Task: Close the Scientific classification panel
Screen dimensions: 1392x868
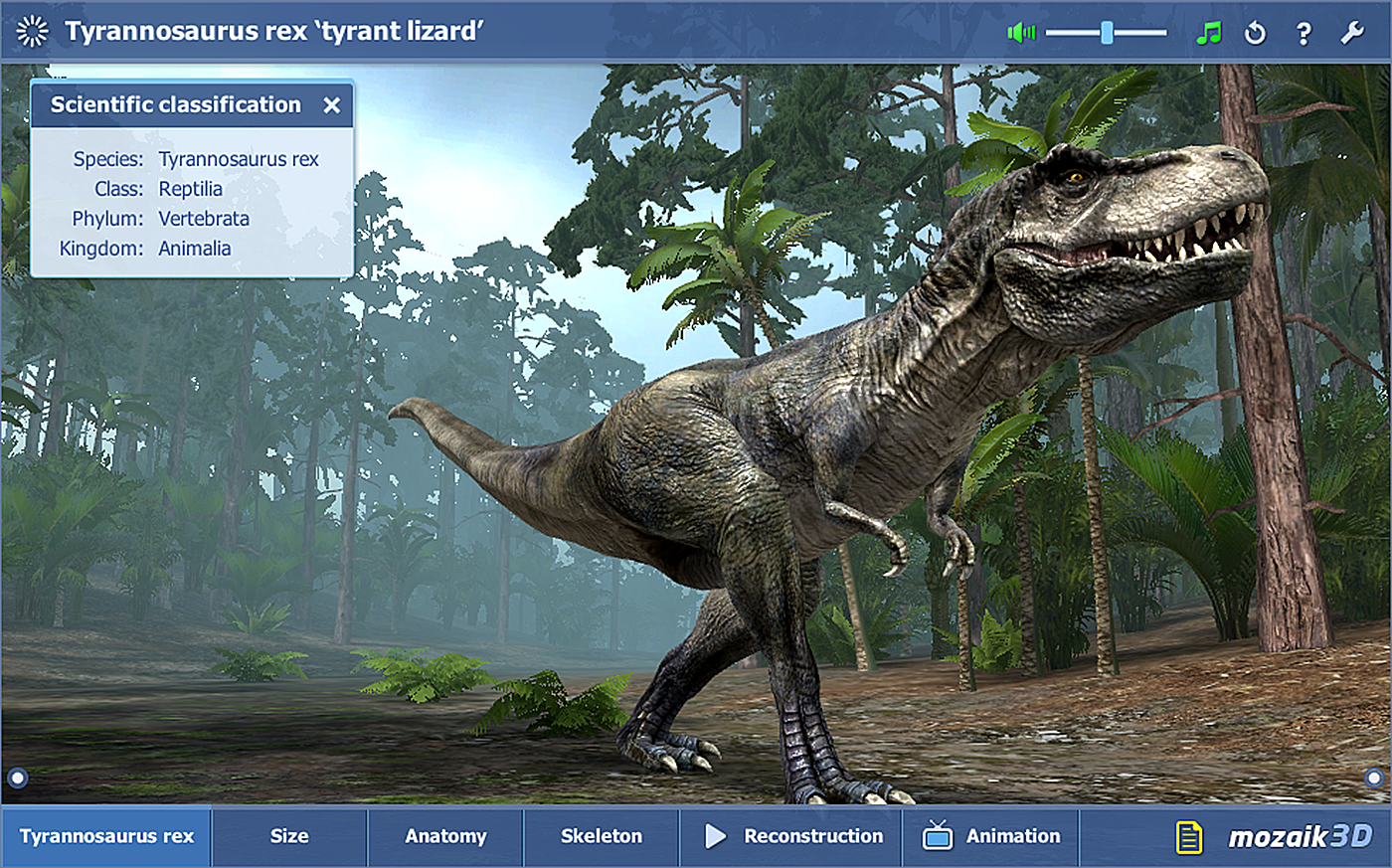Action: (x=332, y=105)
